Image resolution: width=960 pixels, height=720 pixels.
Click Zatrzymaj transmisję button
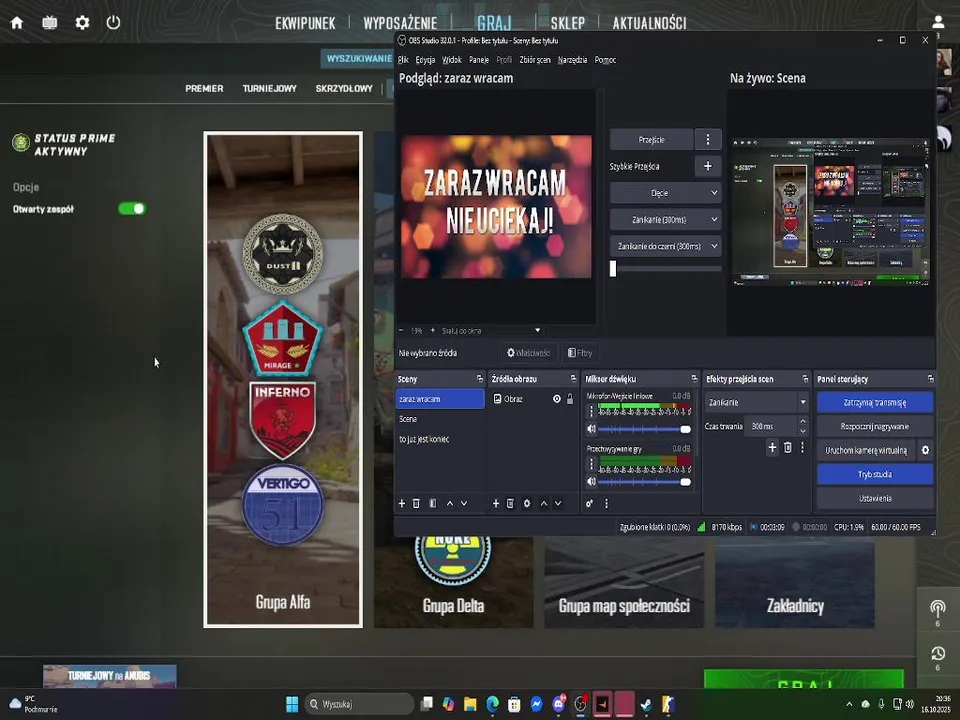coord(875,402)
